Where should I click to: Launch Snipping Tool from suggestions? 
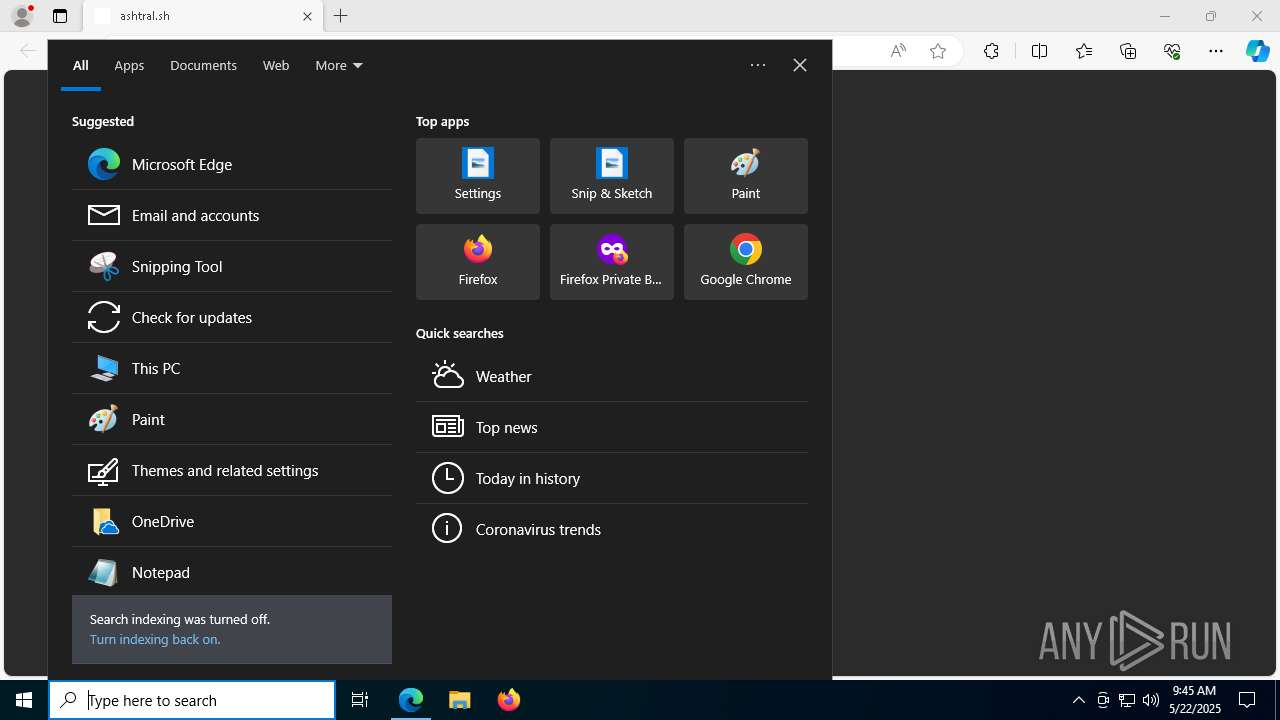(x=232, y=266)
